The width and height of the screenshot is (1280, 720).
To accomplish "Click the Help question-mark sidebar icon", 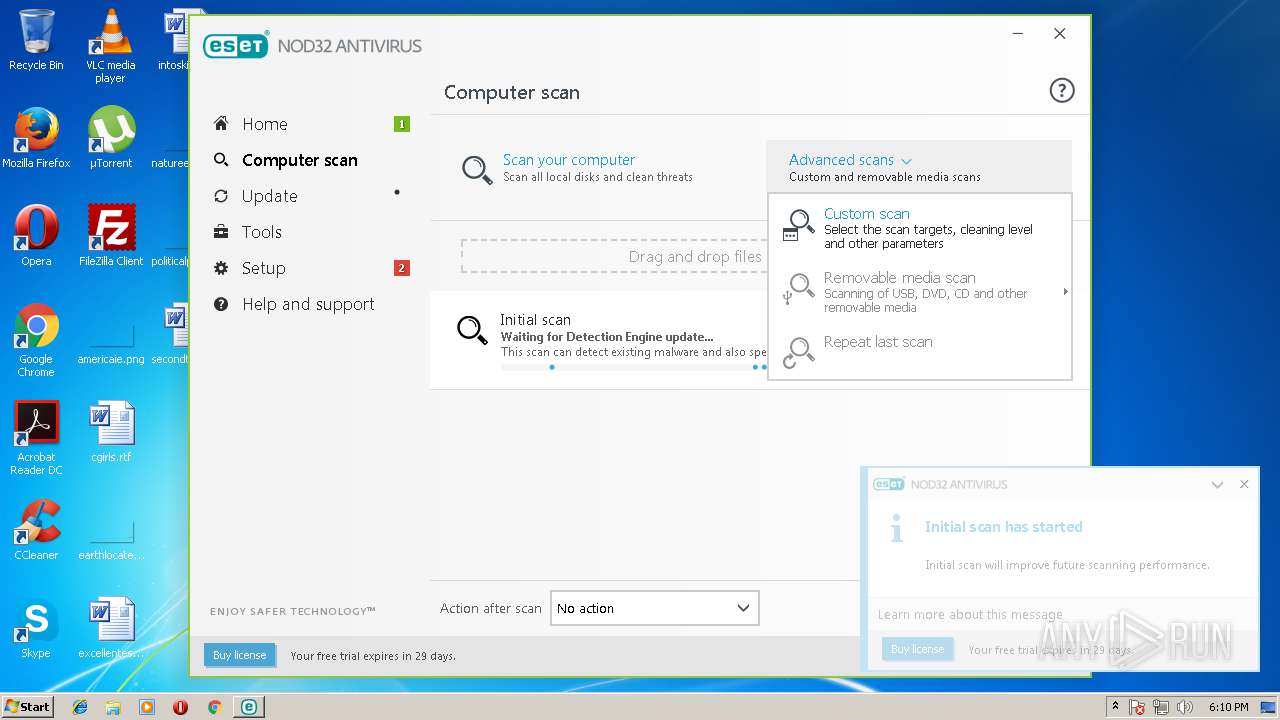I will click(221, 304).
